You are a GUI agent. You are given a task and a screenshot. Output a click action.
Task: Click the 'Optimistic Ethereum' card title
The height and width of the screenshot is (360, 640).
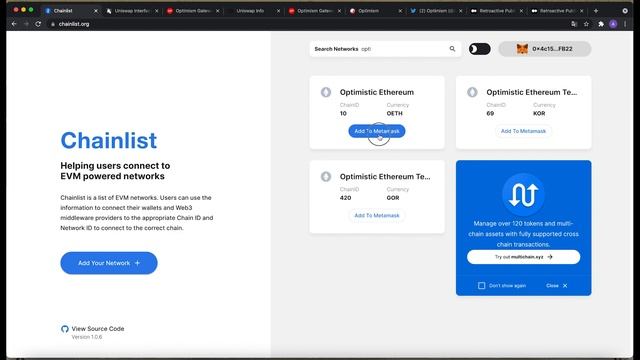(x=377, y=92)
